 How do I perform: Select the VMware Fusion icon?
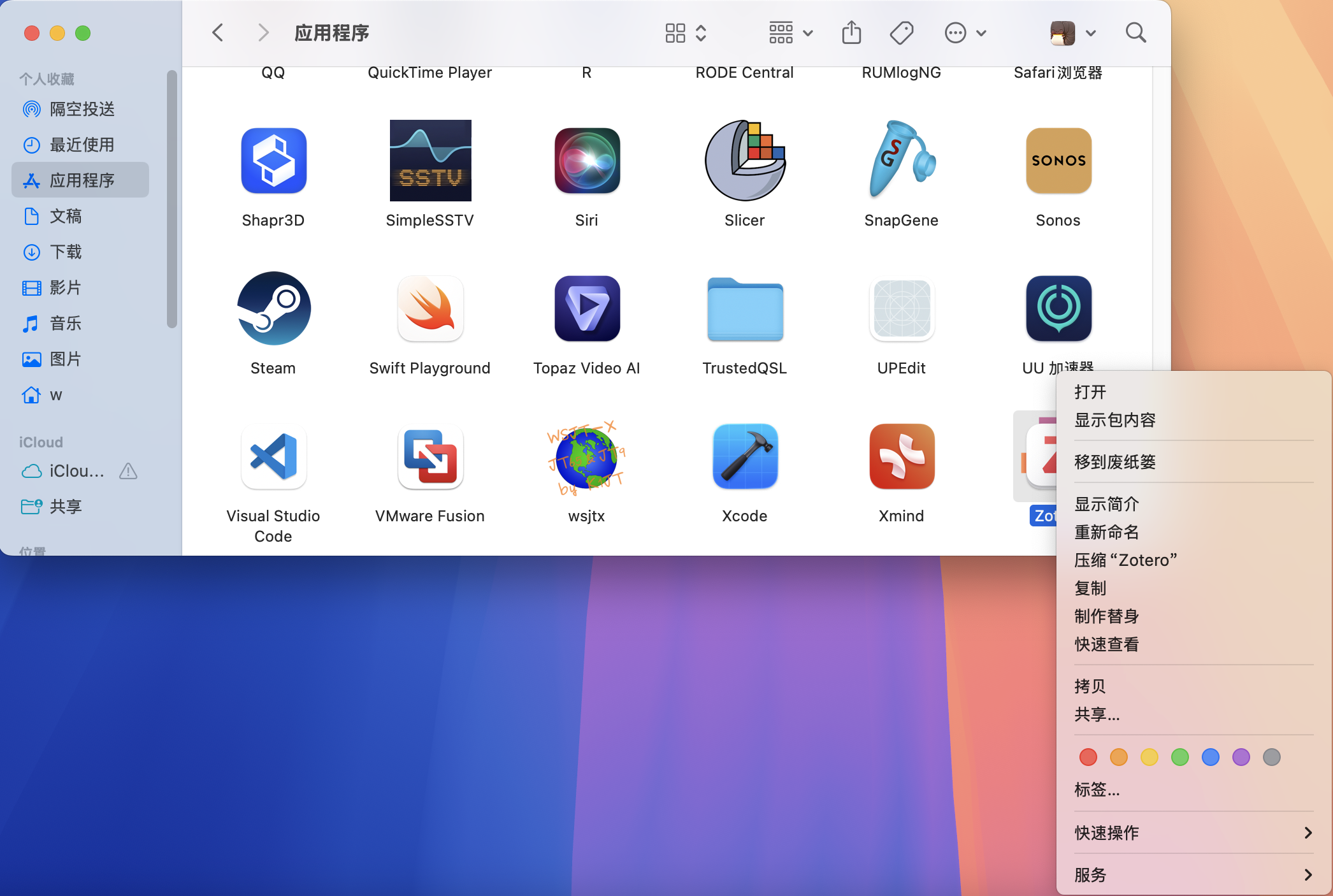click(x=430, y=457)
